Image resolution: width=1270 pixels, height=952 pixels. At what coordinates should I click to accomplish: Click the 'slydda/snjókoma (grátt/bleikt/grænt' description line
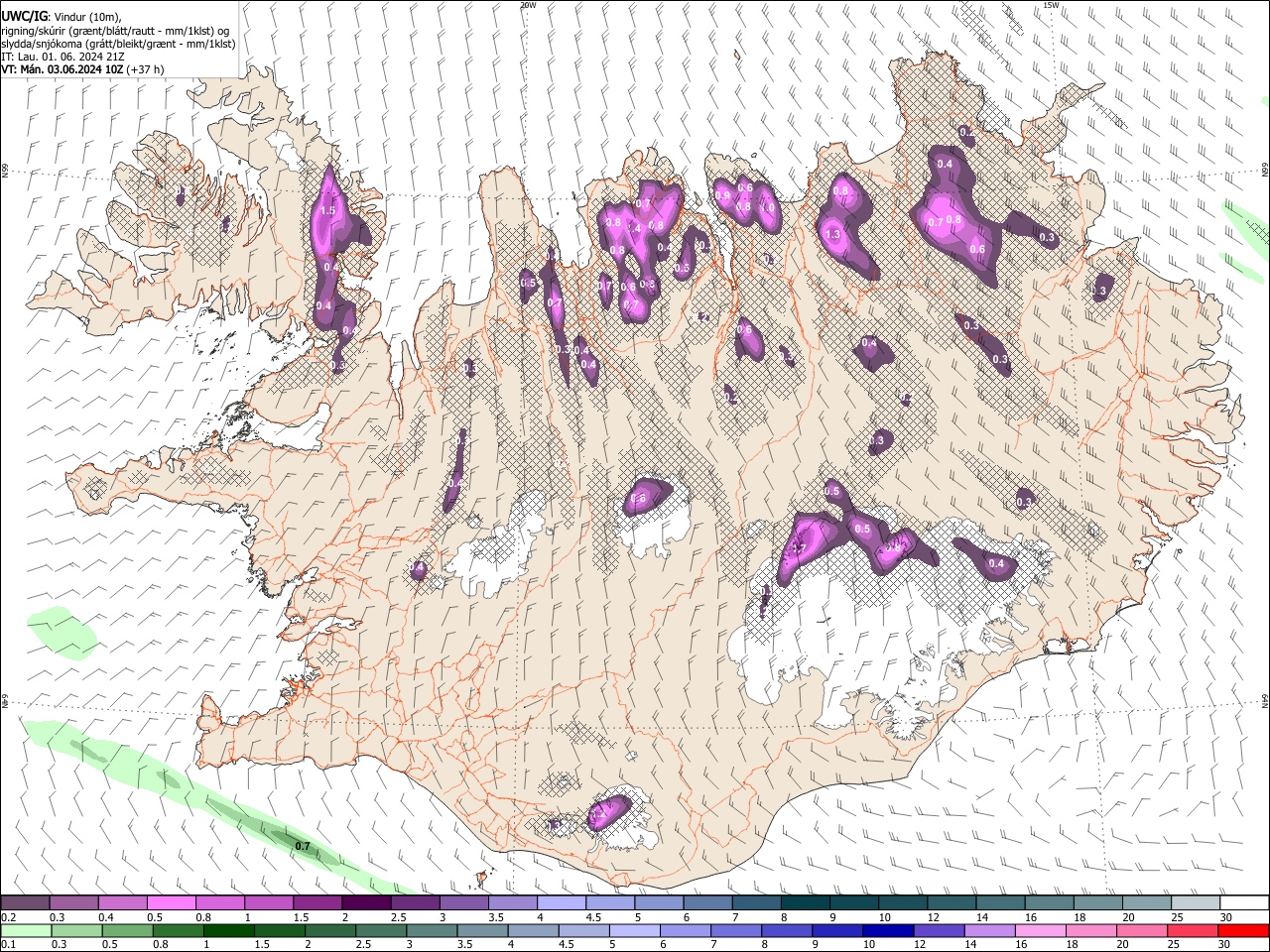118,44
